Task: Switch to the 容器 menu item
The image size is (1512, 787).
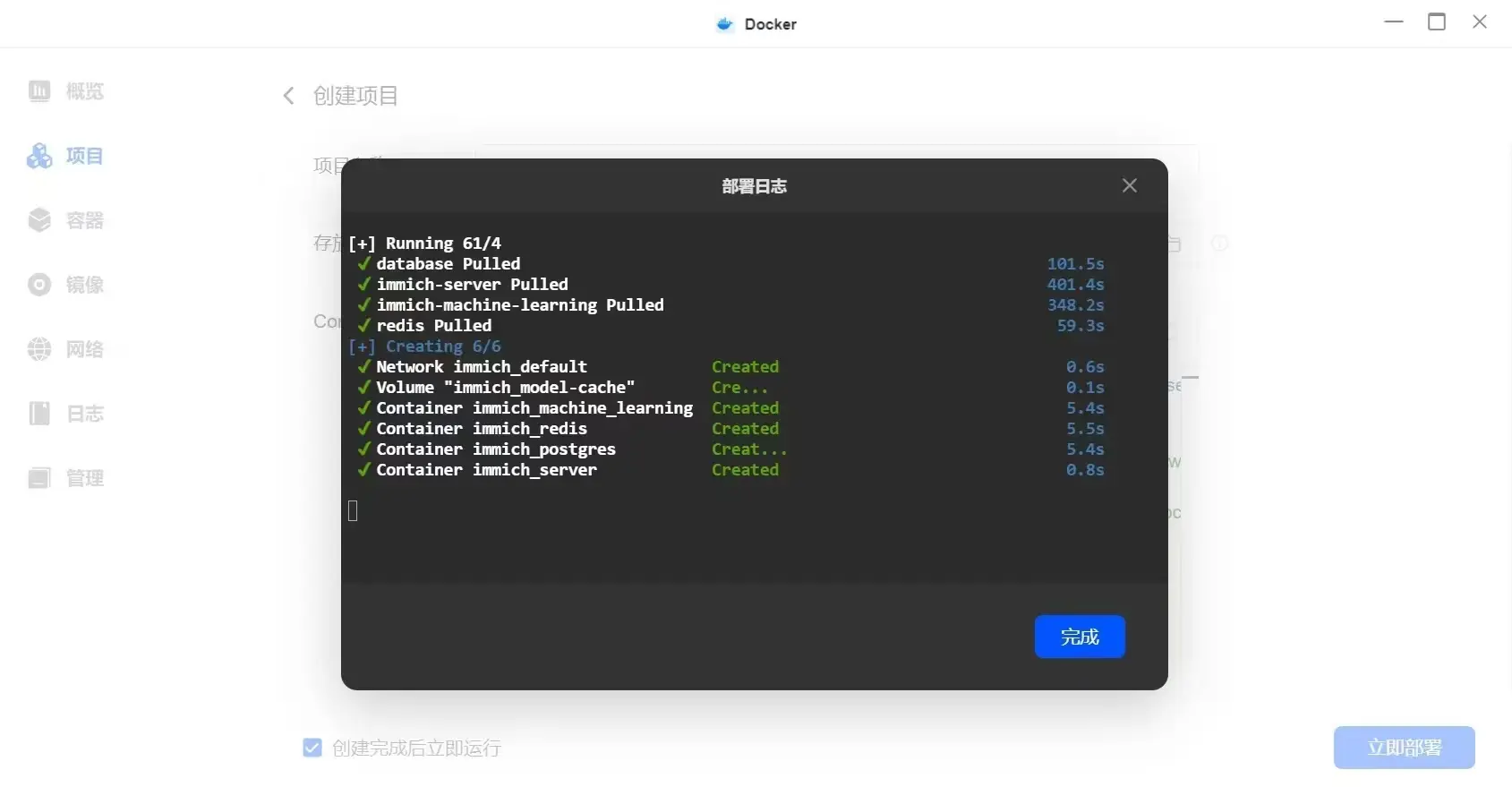Action: pyautogui.click(x=84, y=220)
